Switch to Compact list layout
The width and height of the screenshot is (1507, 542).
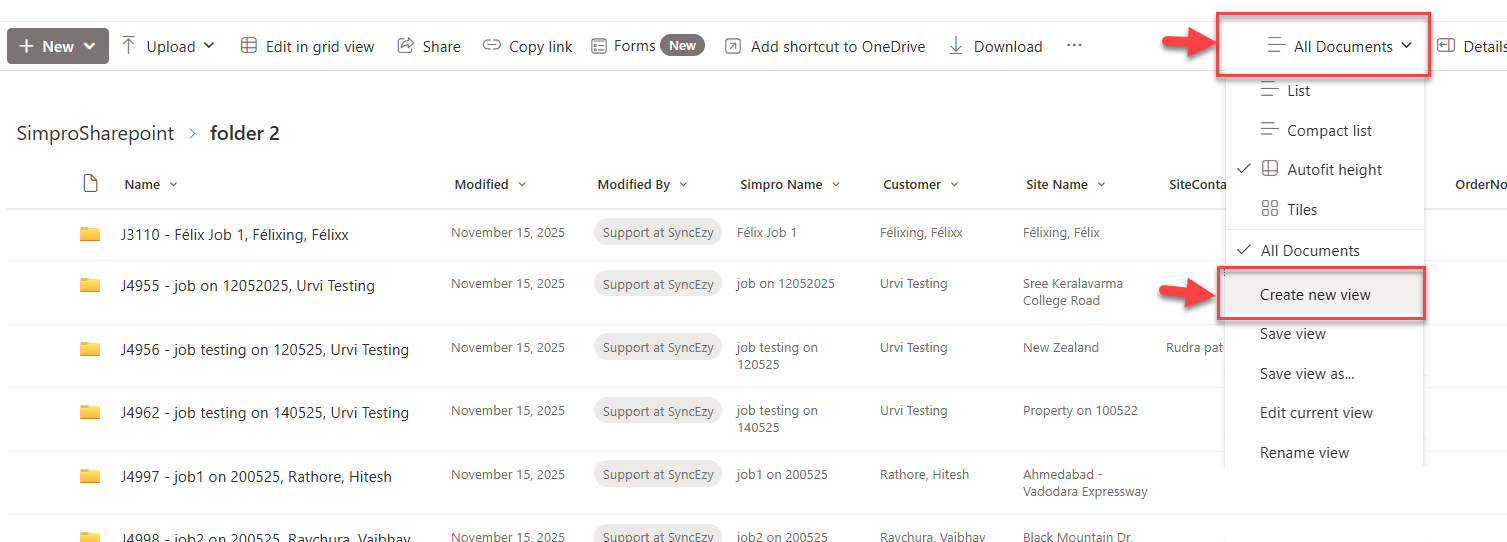tap(1329, 131)
